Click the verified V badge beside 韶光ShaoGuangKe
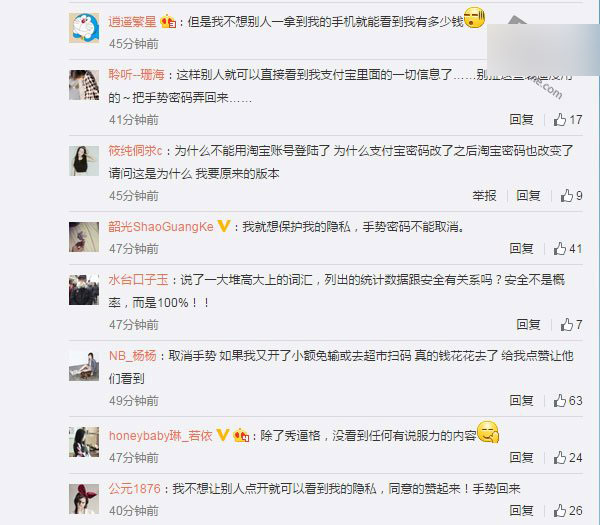Image resolution: width=600 pixels, height=525 pixels. [224, 226]
